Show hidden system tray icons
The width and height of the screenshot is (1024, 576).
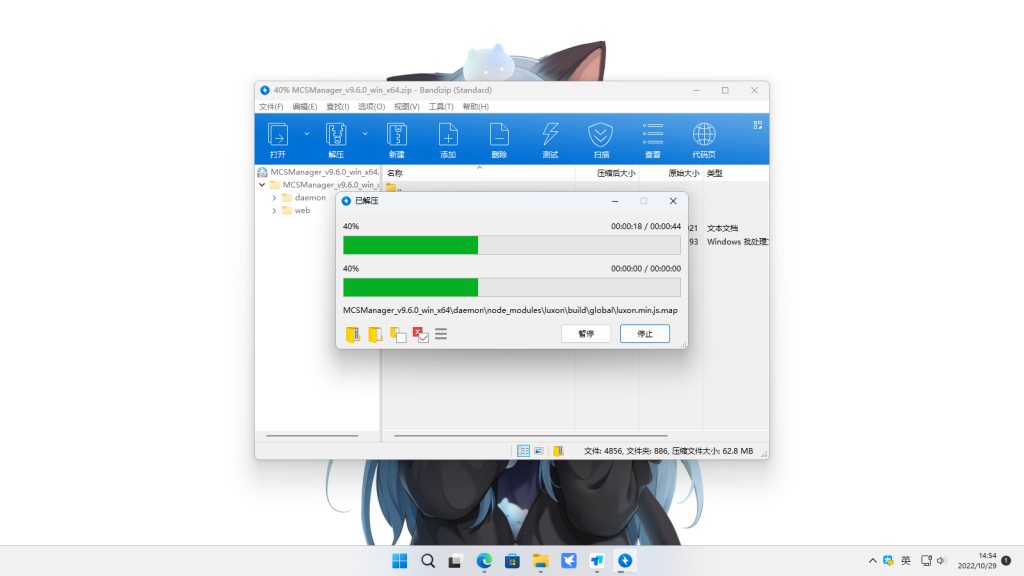872,561
